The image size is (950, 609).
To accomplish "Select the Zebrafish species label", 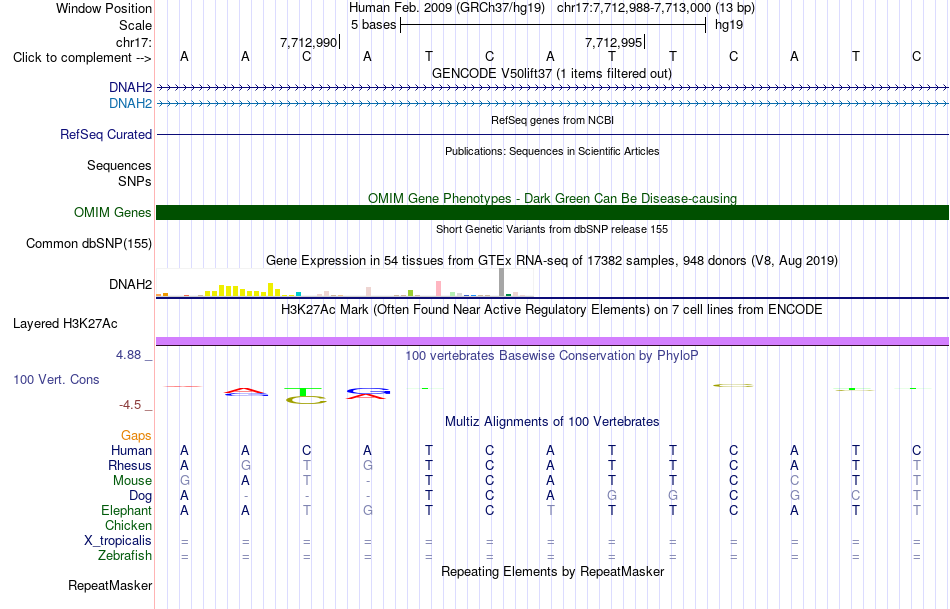I will (x=125, y=556).
